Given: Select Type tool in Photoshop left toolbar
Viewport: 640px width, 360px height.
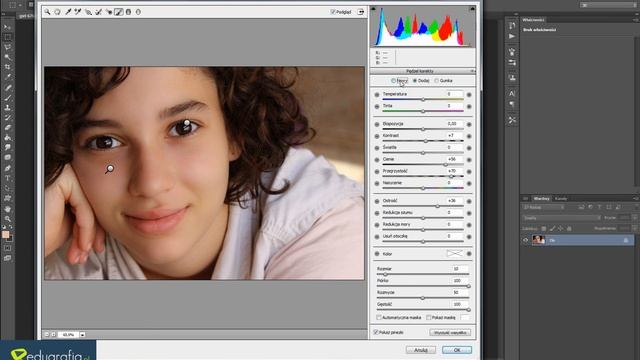Looking at the screenshot, I should (x=7, y=178).
